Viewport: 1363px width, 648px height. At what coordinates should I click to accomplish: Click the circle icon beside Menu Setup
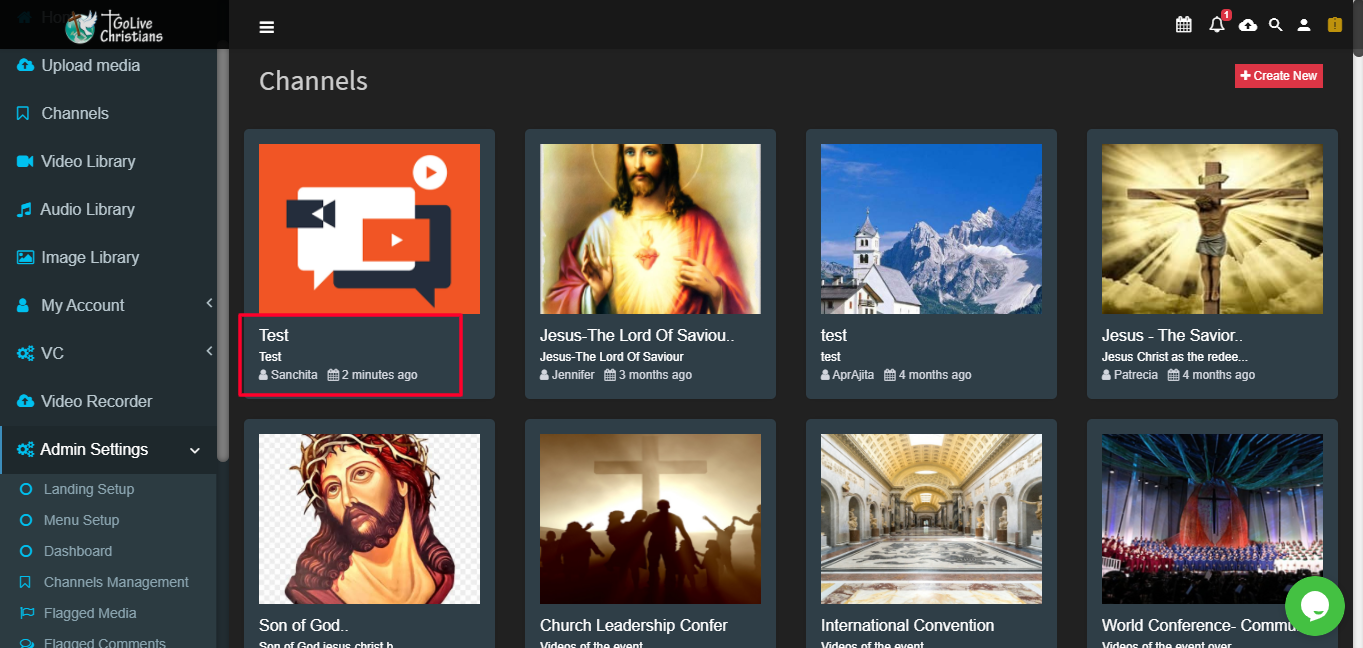coord(26,520)
